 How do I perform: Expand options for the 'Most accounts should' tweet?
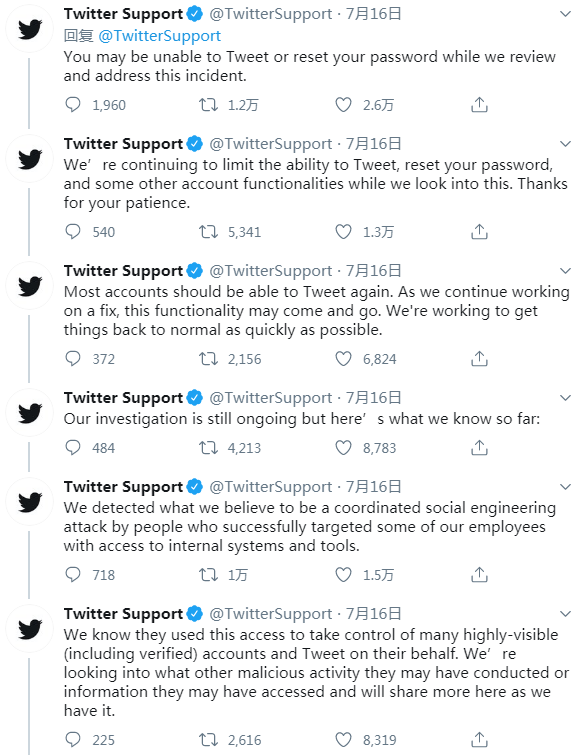pos(566,271)
